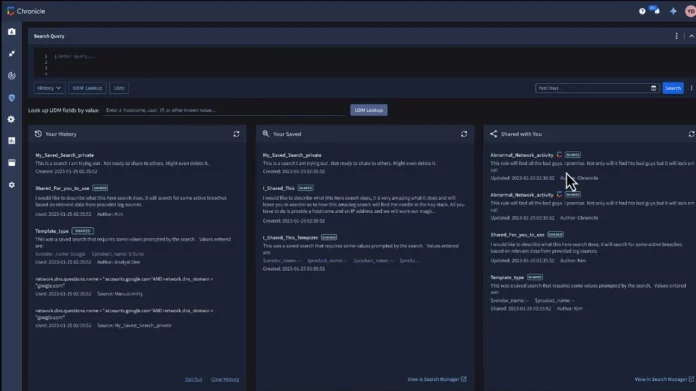Refresh the Your History panel
This screenshot has width=696, height=391.
pyautogui.click(x=236, y=134)
